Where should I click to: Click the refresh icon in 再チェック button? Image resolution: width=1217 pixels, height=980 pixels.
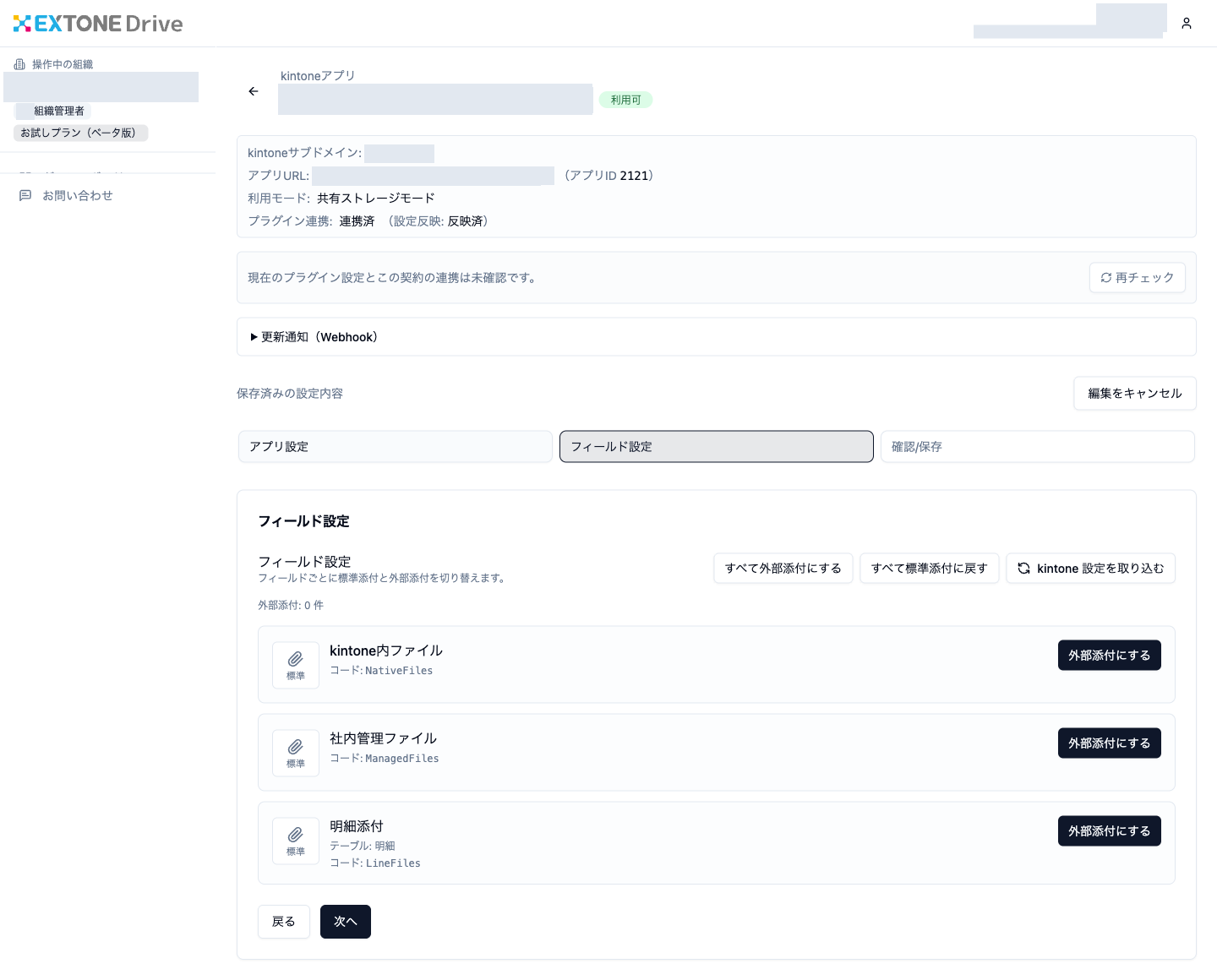click(1106, 277)
